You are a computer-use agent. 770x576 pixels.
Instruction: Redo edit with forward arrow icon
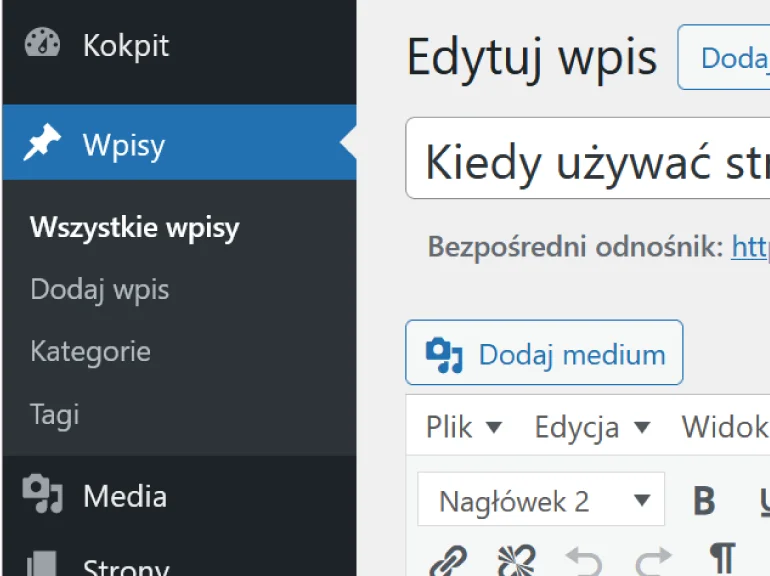coord(653,561)
